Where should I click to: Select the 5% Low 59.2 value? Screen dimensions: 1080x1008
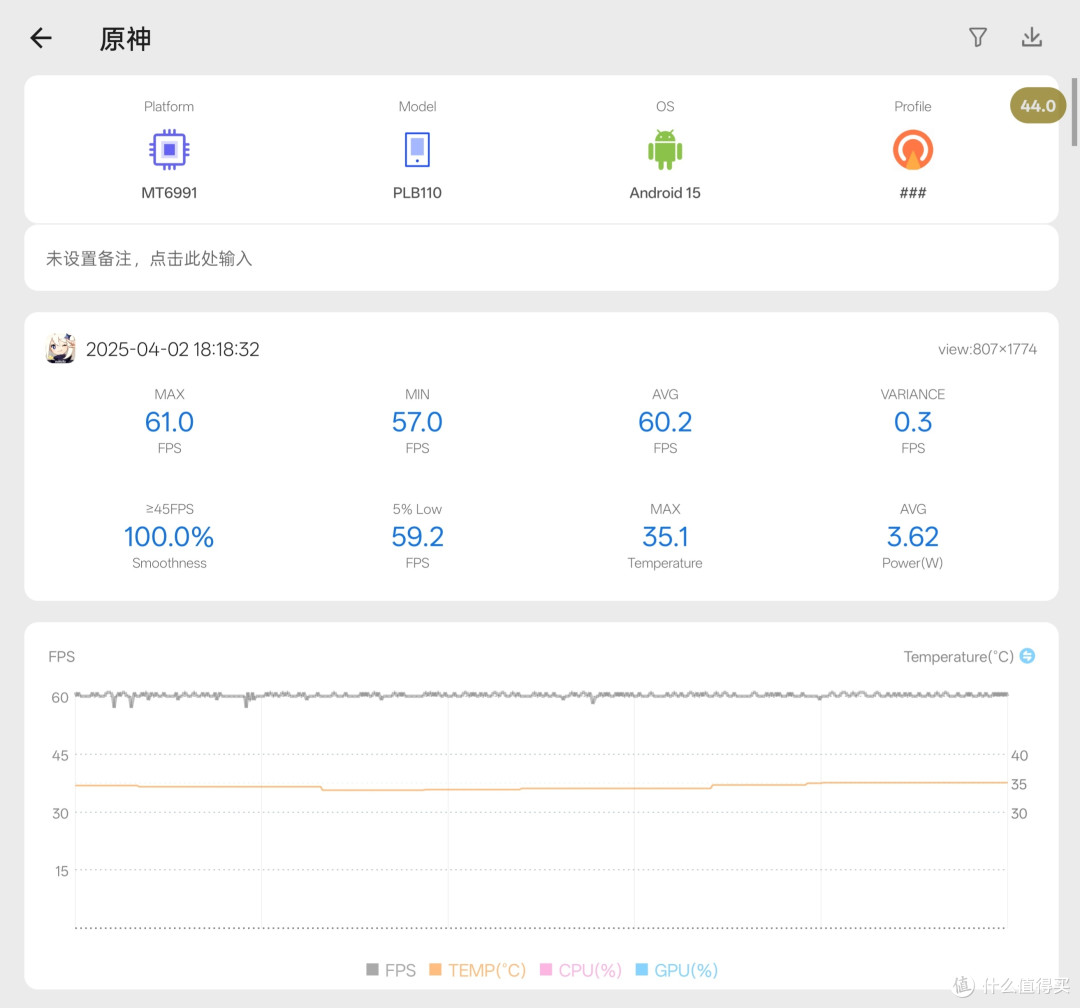pos(417,537)
